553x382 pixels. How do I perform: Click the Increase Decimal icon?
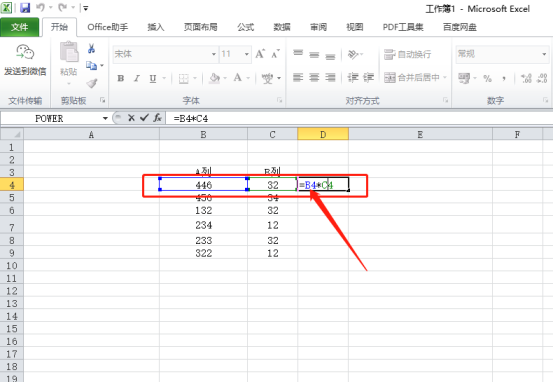[526, 78]
